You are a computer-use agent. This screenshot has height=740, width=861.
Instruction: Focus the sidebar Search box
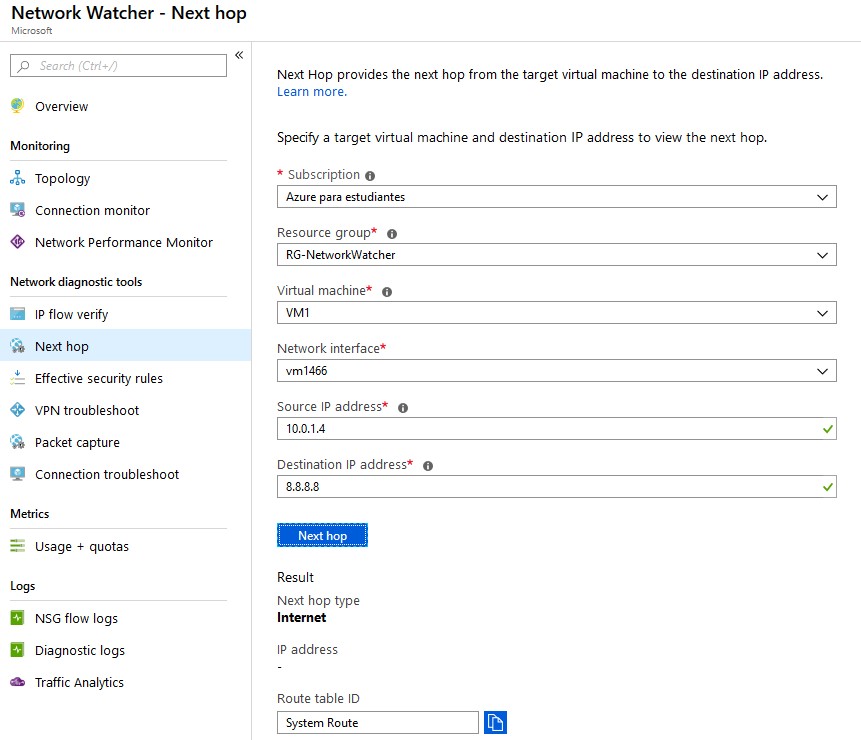pos(118,66)
